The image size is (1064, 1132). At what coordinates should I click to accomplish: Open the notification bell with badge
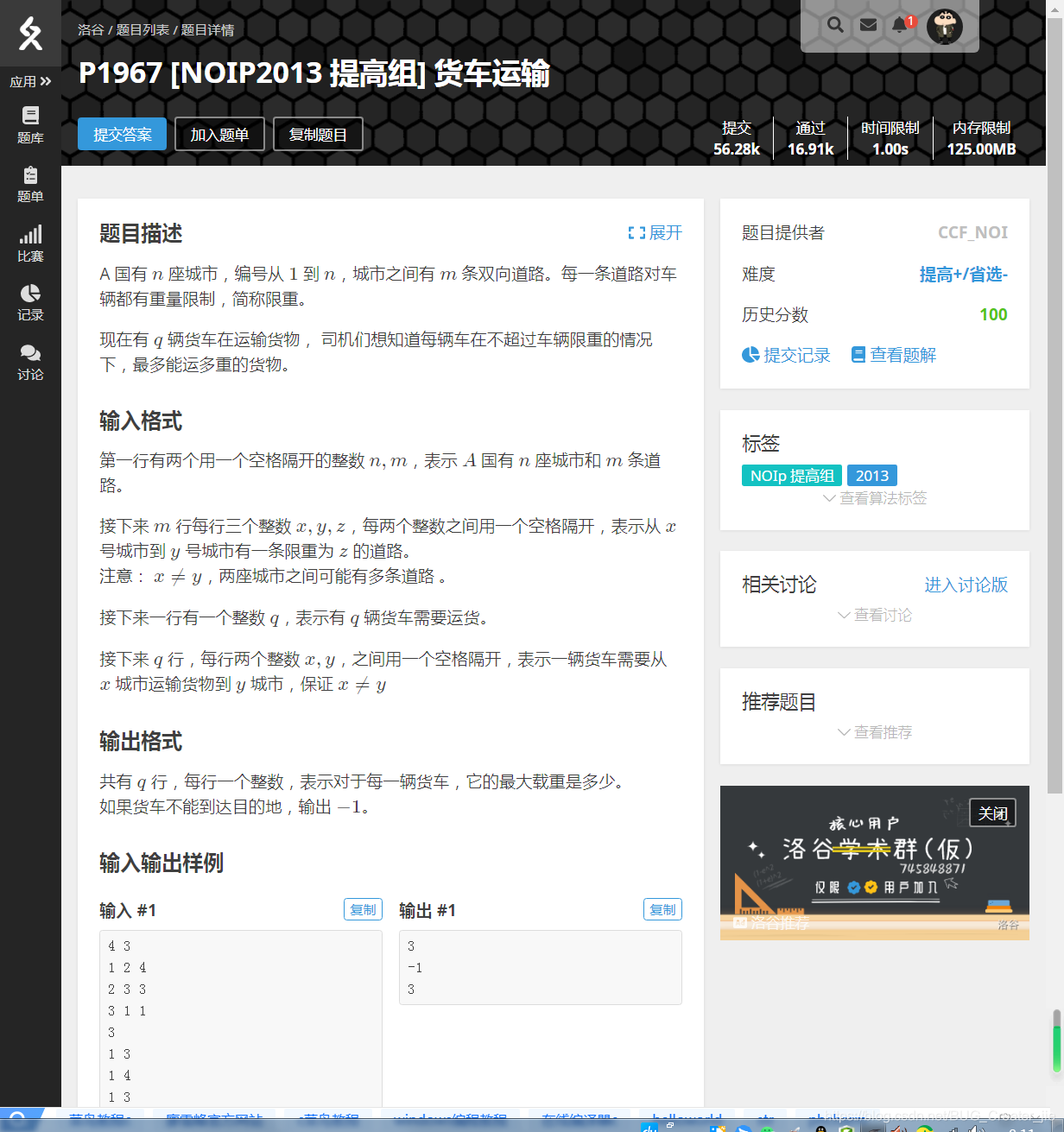(899, 25)
